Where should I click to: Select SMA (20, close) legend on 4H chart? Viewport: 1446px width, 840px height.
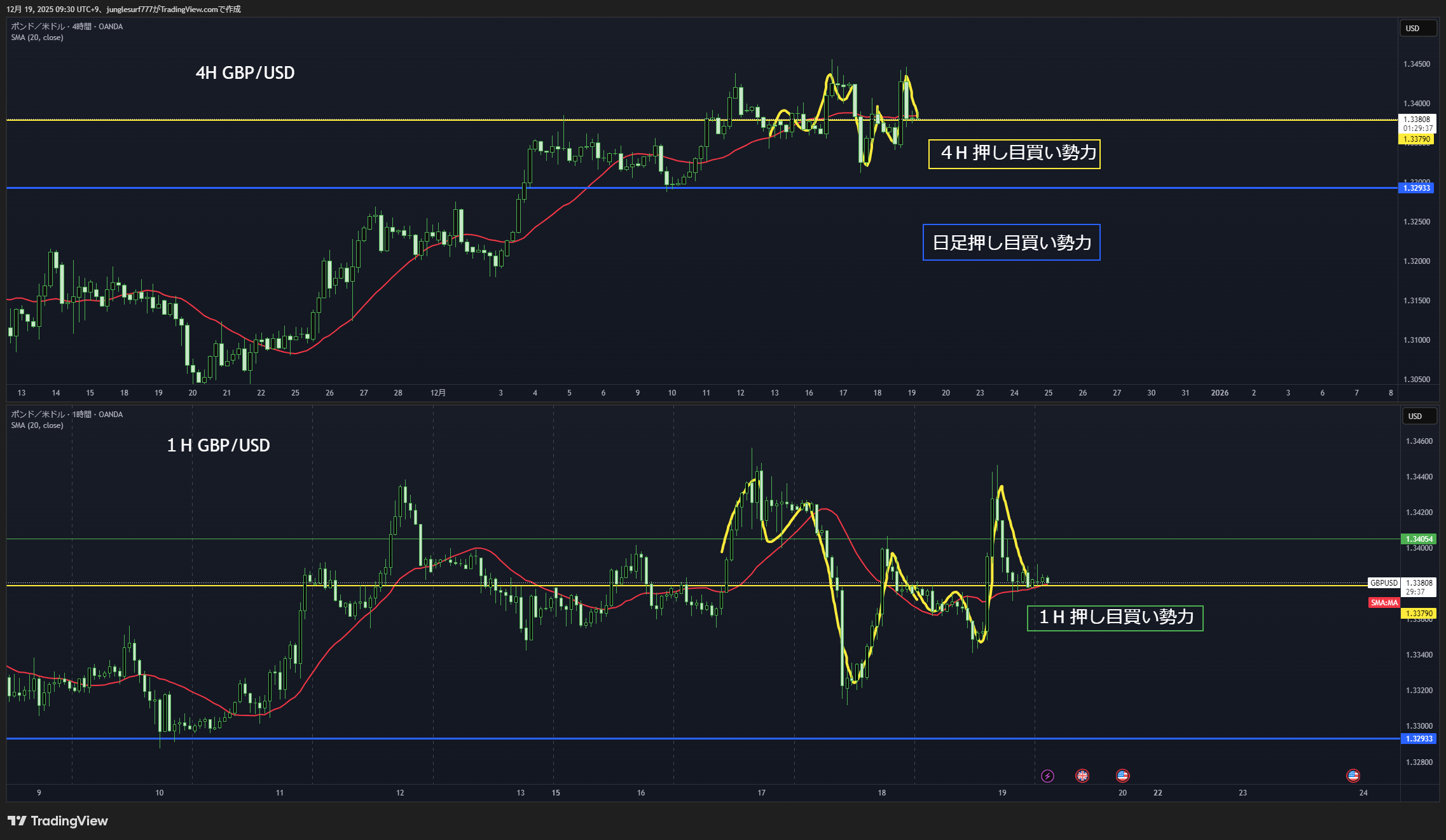click(37, 38)
